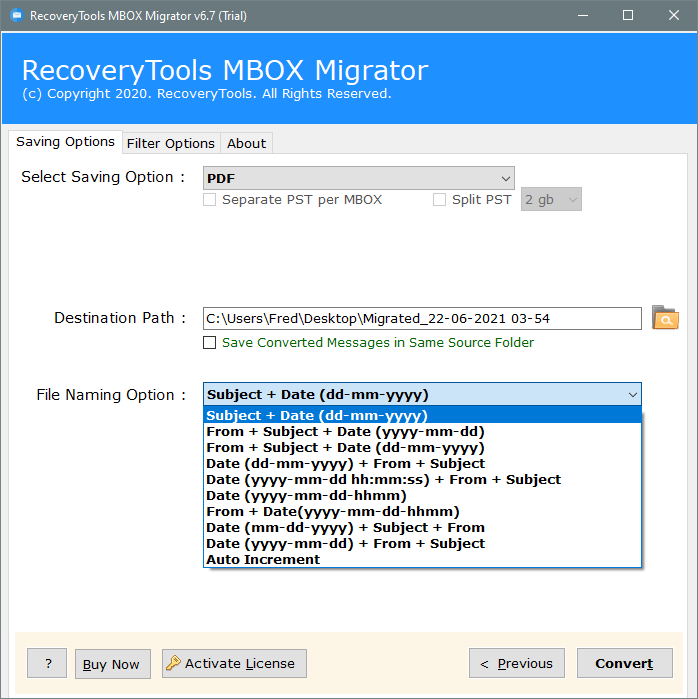Select Date (yyyy-mm-dd) + From + Subject

(x=422, y=544)
